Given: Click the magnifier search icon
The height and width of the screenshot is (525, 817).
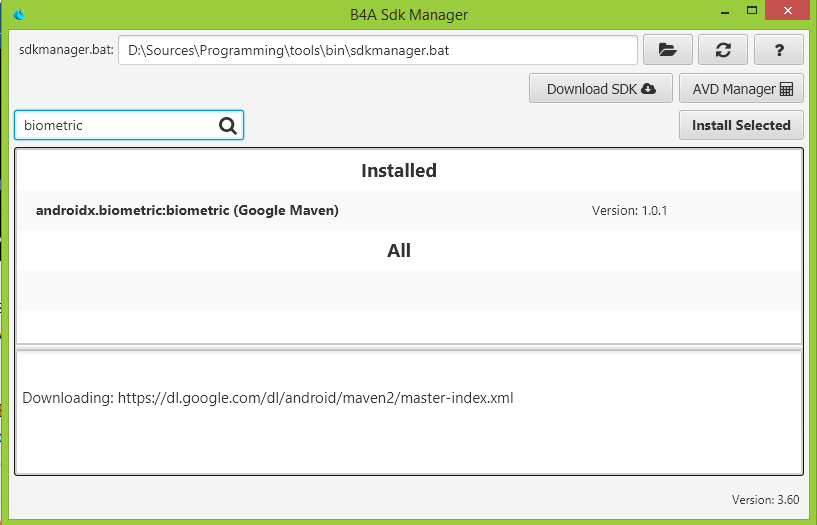Looking at the screenshot, I should click(228, 125).
